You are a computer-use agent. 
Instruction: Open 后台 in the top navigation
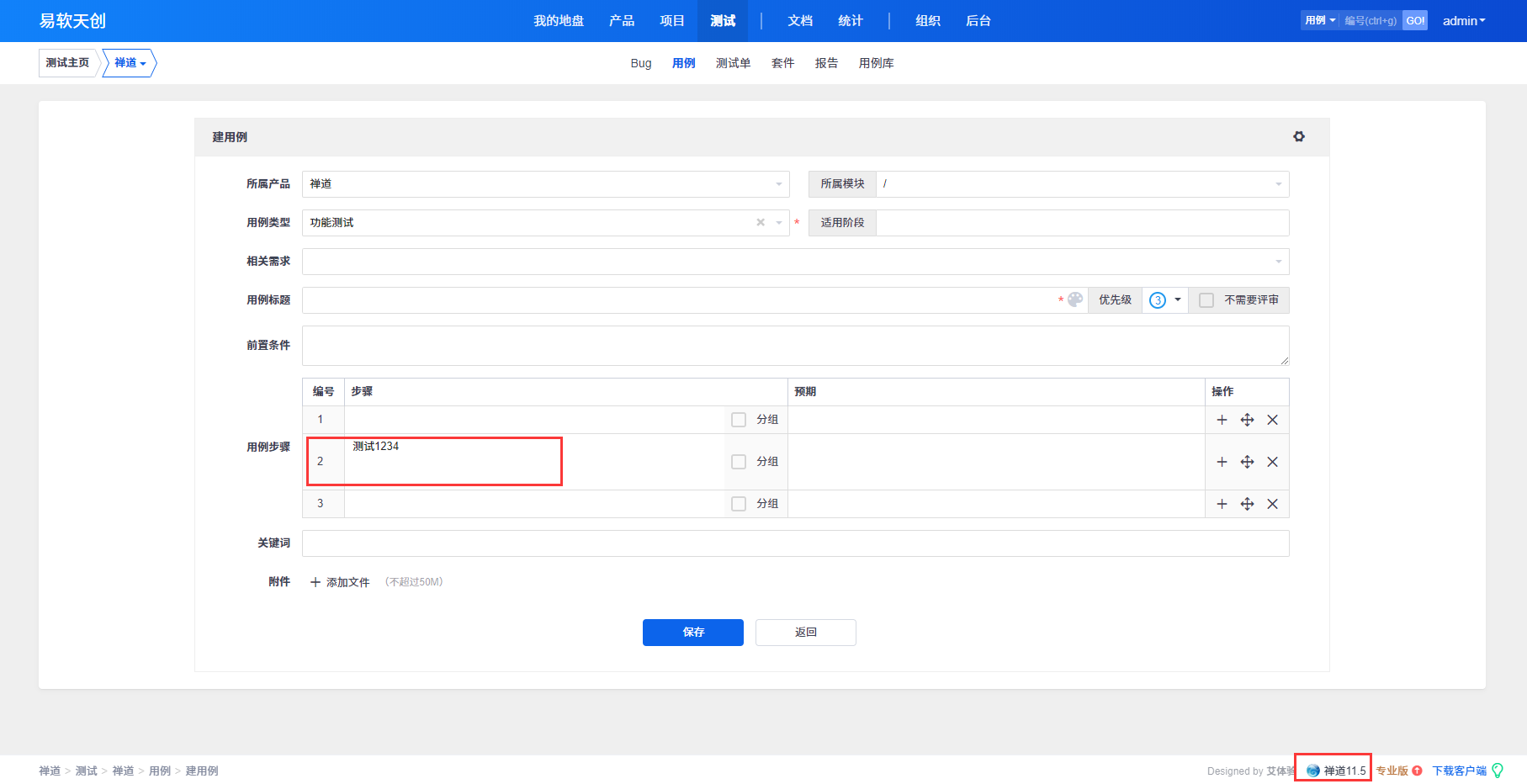[x=978, y=21]
